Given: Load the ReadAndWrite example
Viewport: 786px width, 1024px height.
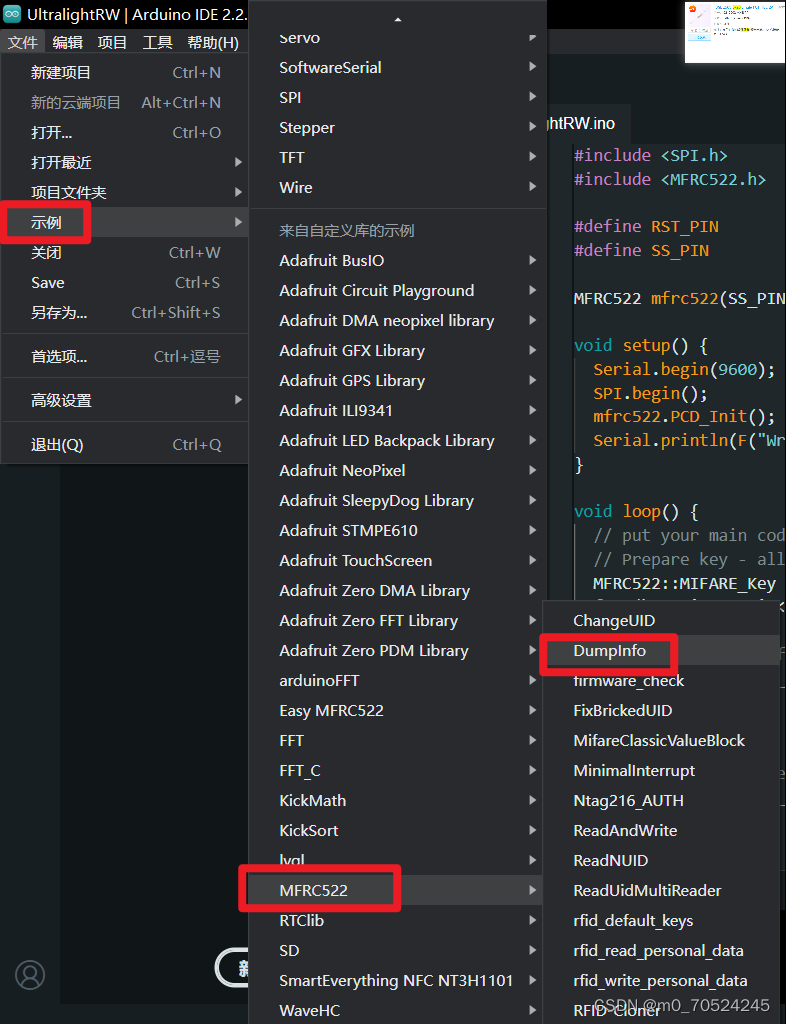Looking at the screenshot, I should pyautogui.click(x=663, y=831).
